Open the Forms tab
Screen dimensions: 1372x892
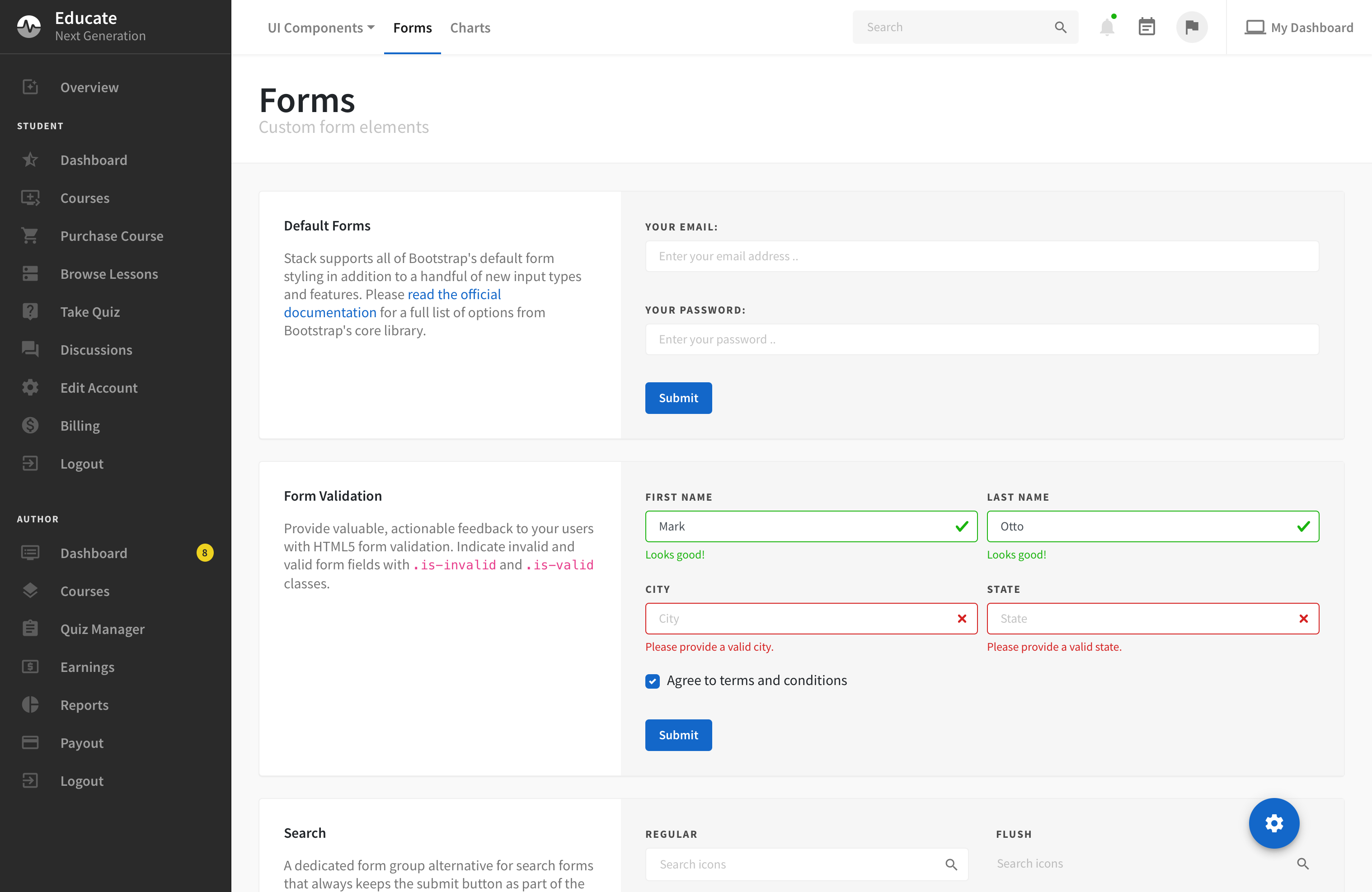412,28
